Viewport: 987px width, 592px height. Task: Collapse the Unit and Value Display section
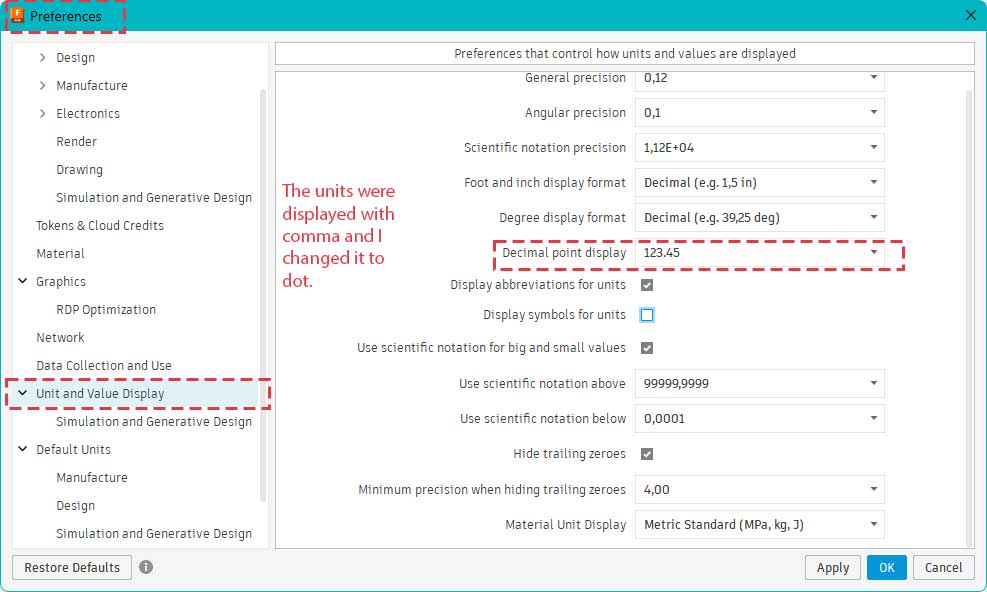pos(22,393)
